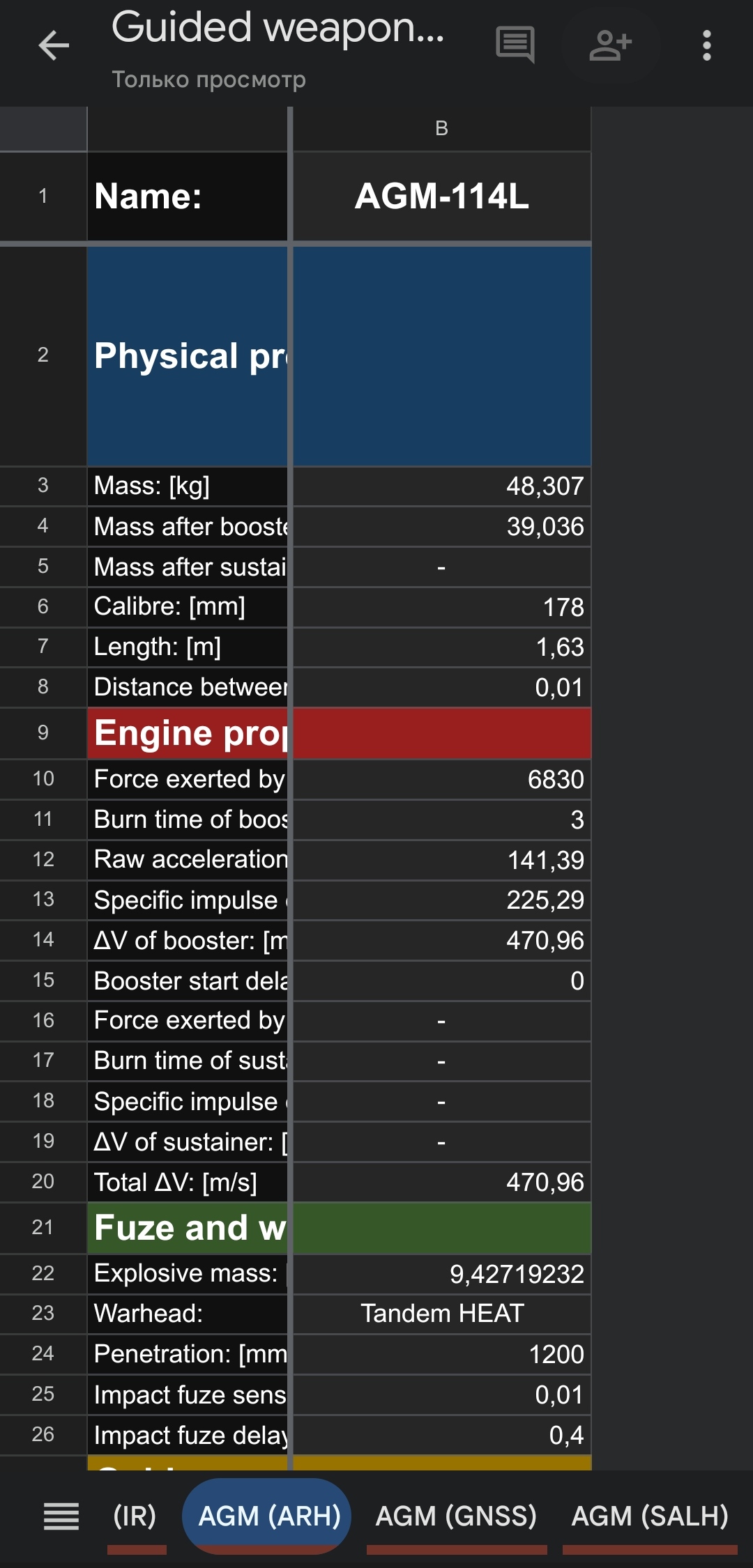Tap the back arrow icon
This screenshot has height=1568, width=753.
pos(54,47)
